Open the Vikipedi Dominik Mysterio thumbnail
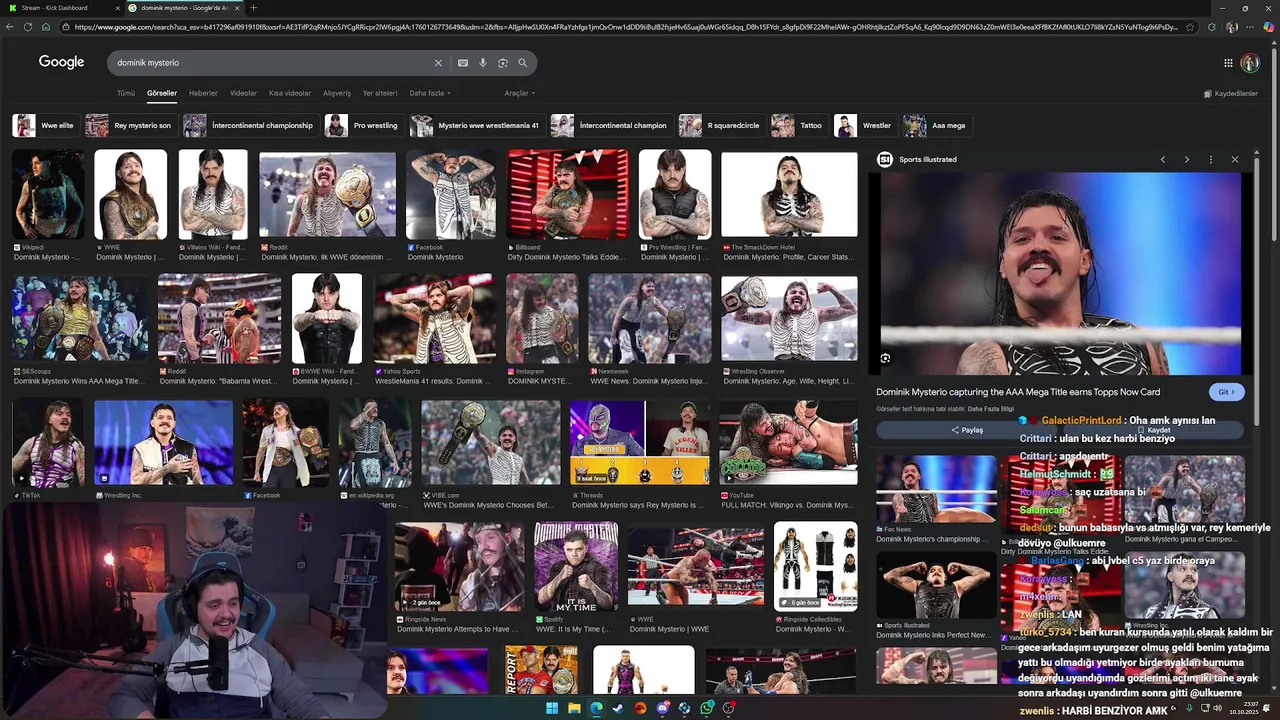This screenshot has width=1280, height=720. 48,194
